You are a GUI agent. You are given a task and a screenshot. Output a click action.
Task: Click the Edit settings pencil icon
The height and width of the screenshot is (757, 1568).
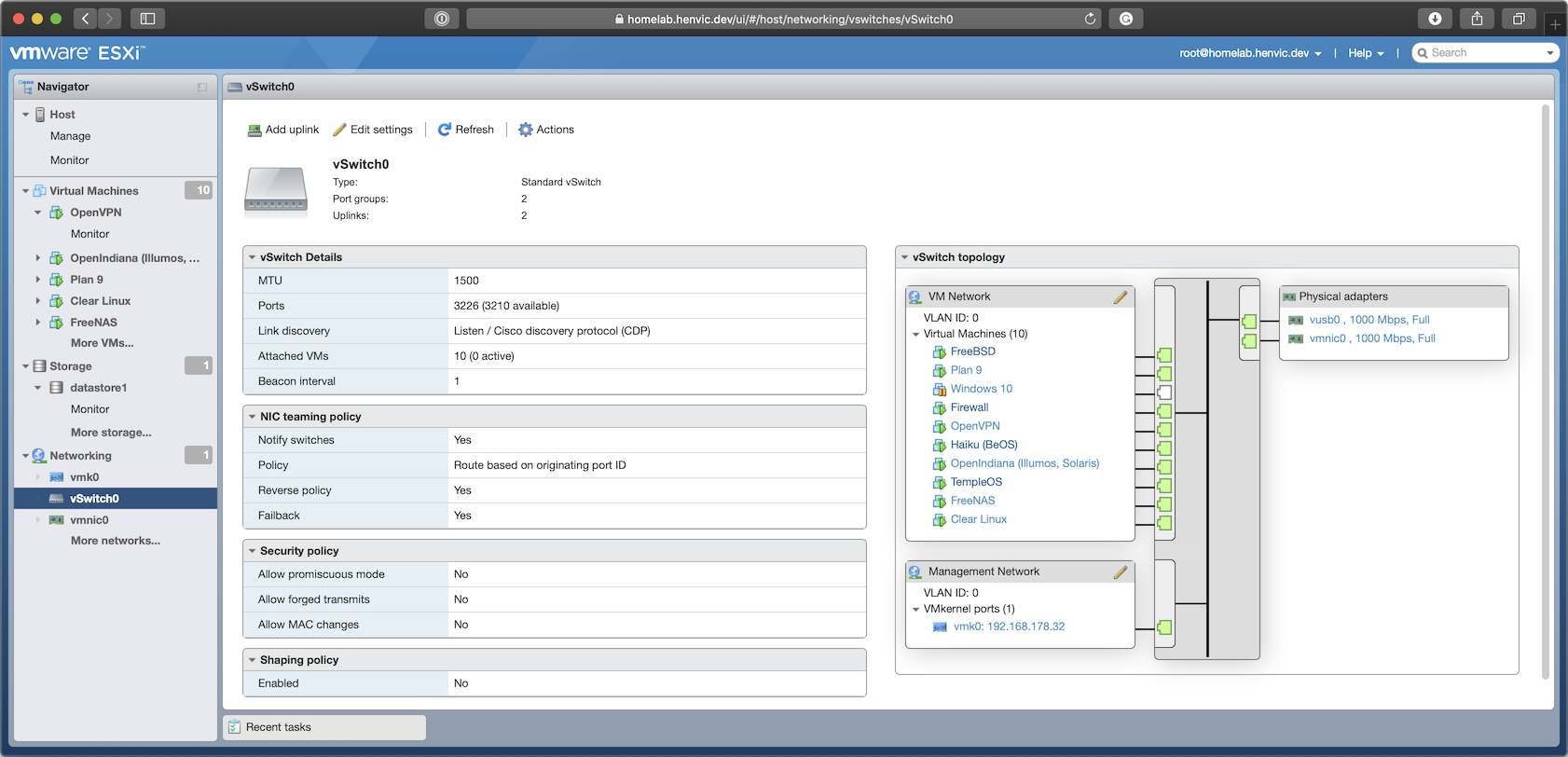coord(339,130)
